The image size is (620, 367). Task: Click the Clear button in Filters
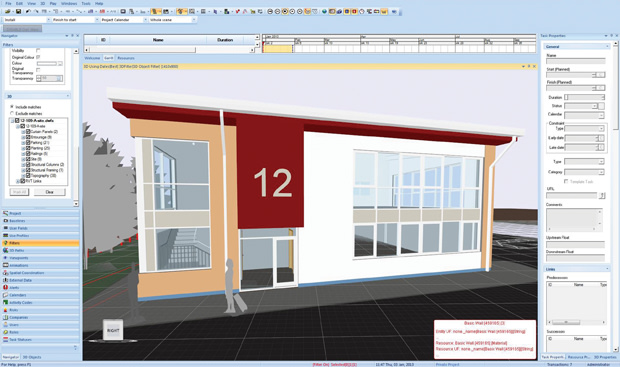click(x=49, y=192)
